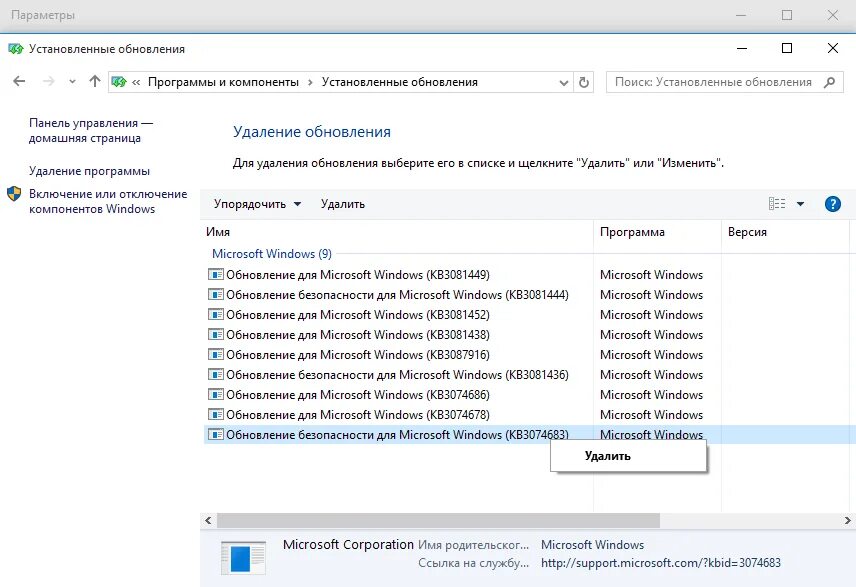Click 'Microsoft Windows' program cell for KB3081449

(651, 275)
